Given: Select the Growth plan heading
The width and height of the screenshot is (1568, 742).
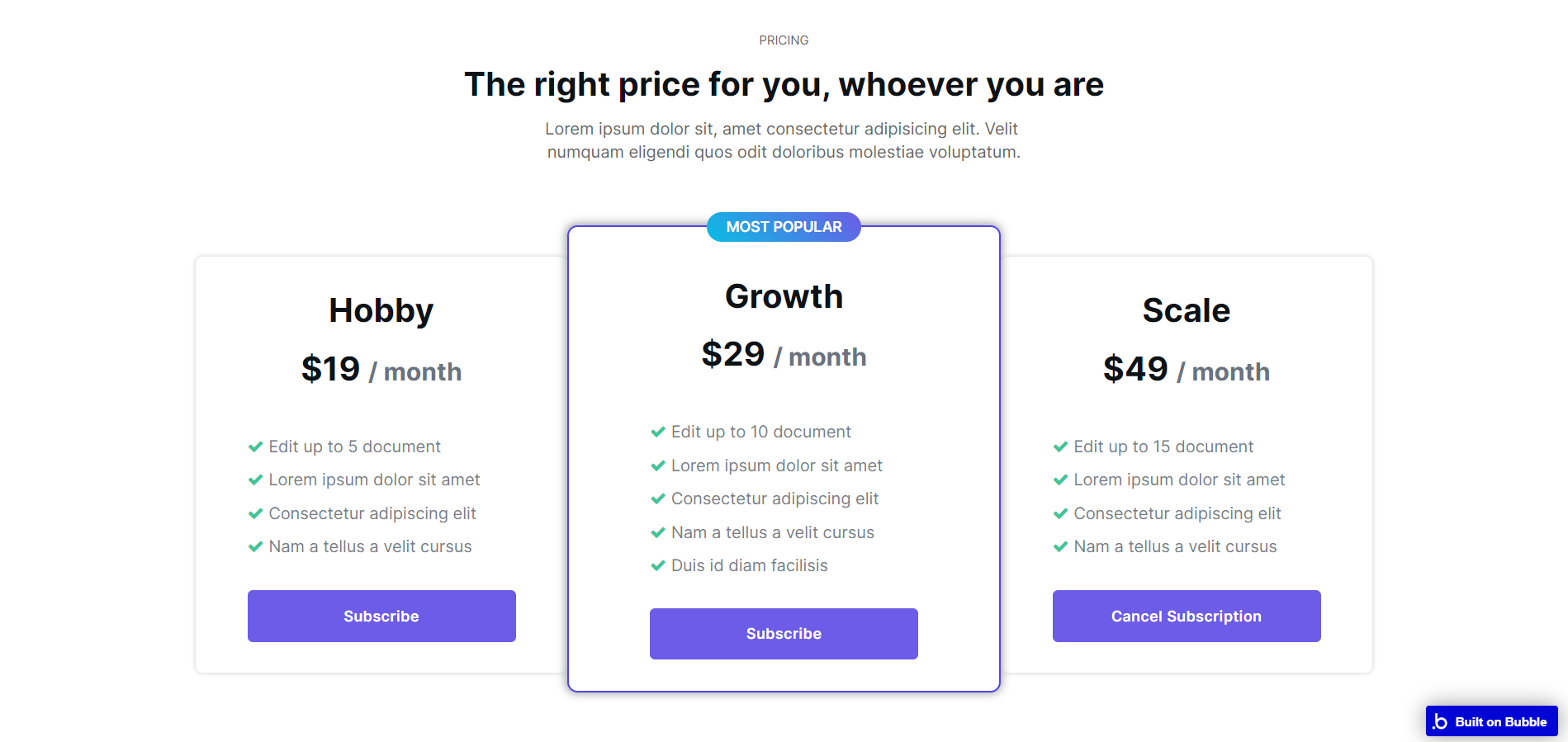Looking at the screenshot, I should coord(784,296).
